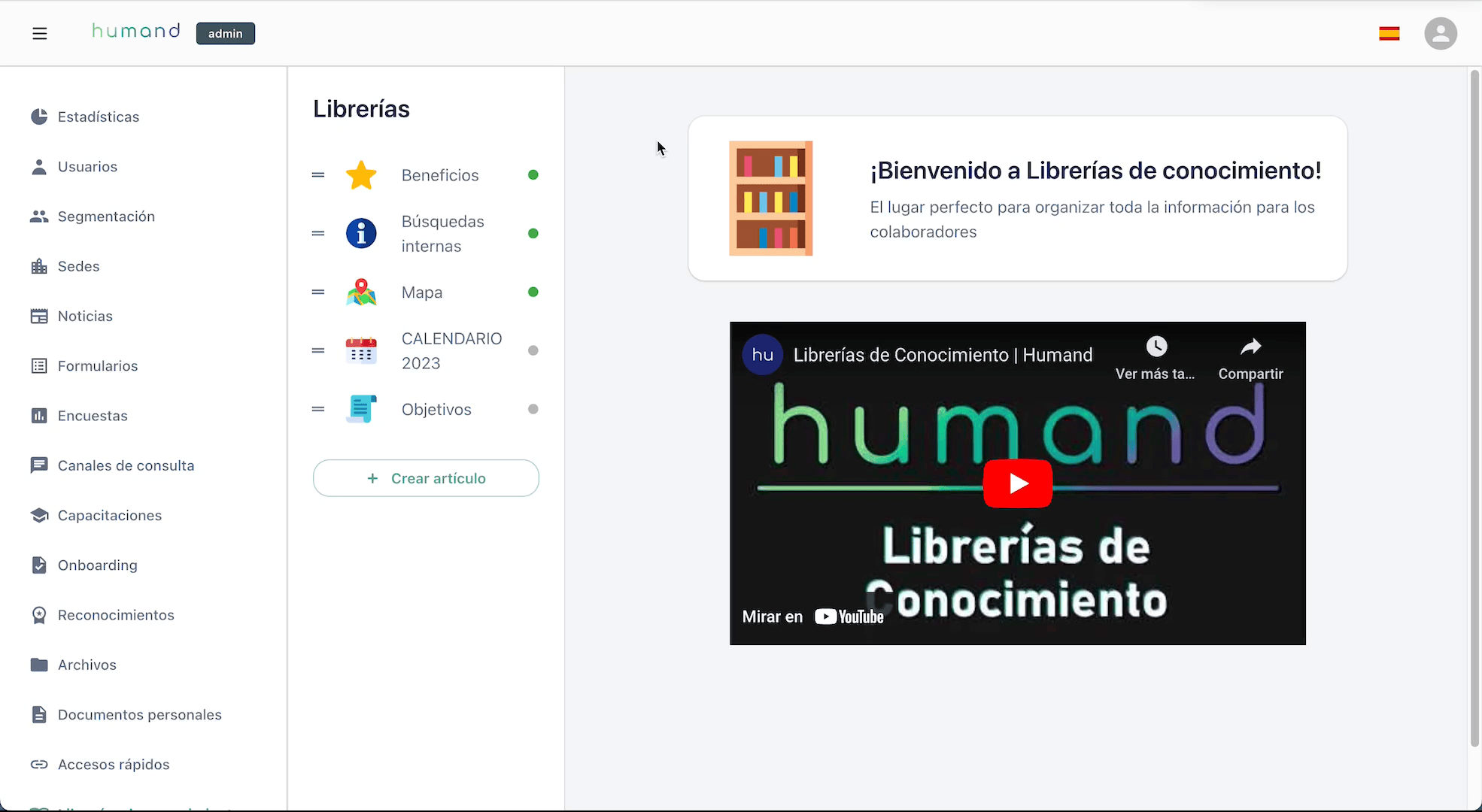Click the Búsquedas internas info icon
This screenshot has height=812, width=1482.
click(x=361, y=233)
